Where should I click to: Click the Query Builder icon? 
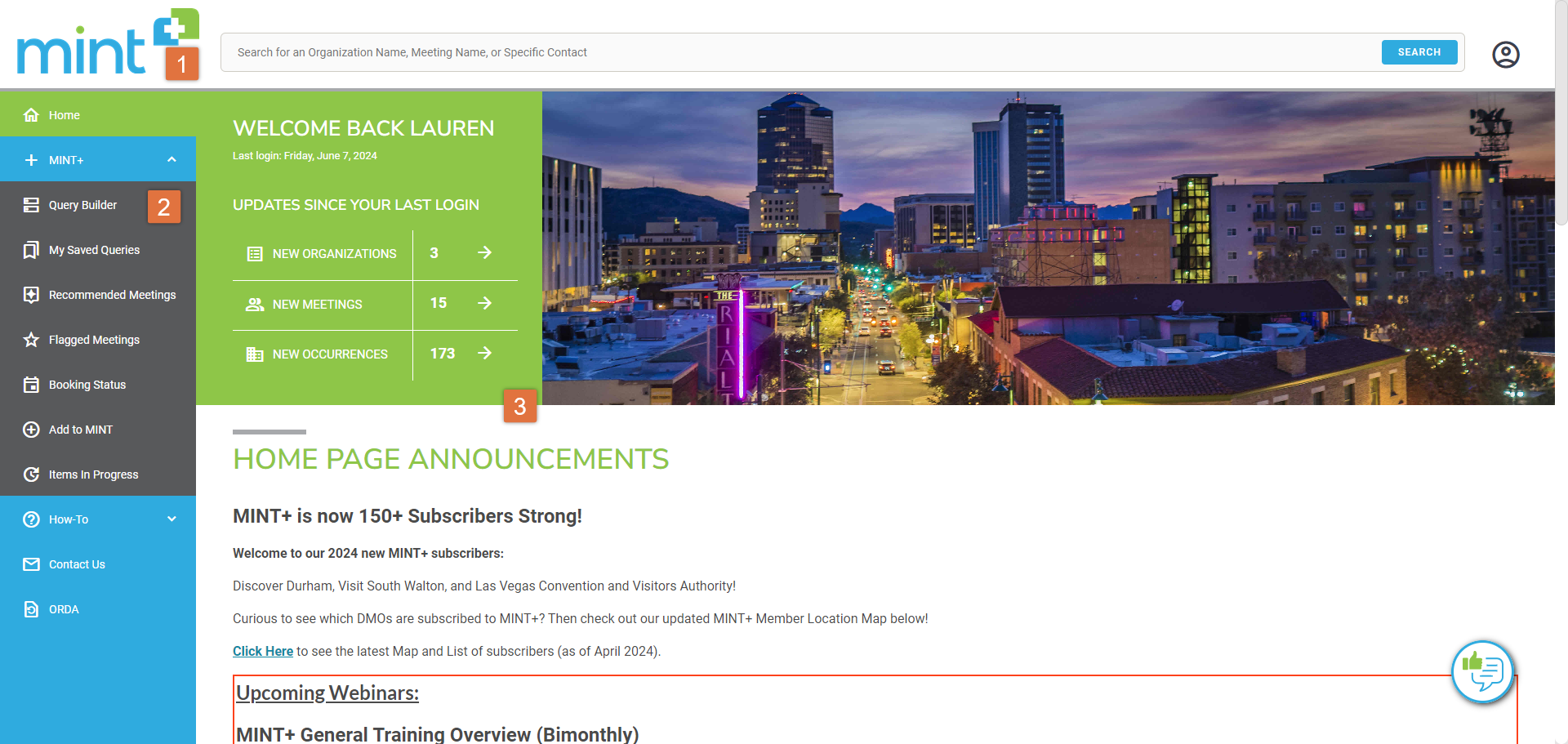31,205
